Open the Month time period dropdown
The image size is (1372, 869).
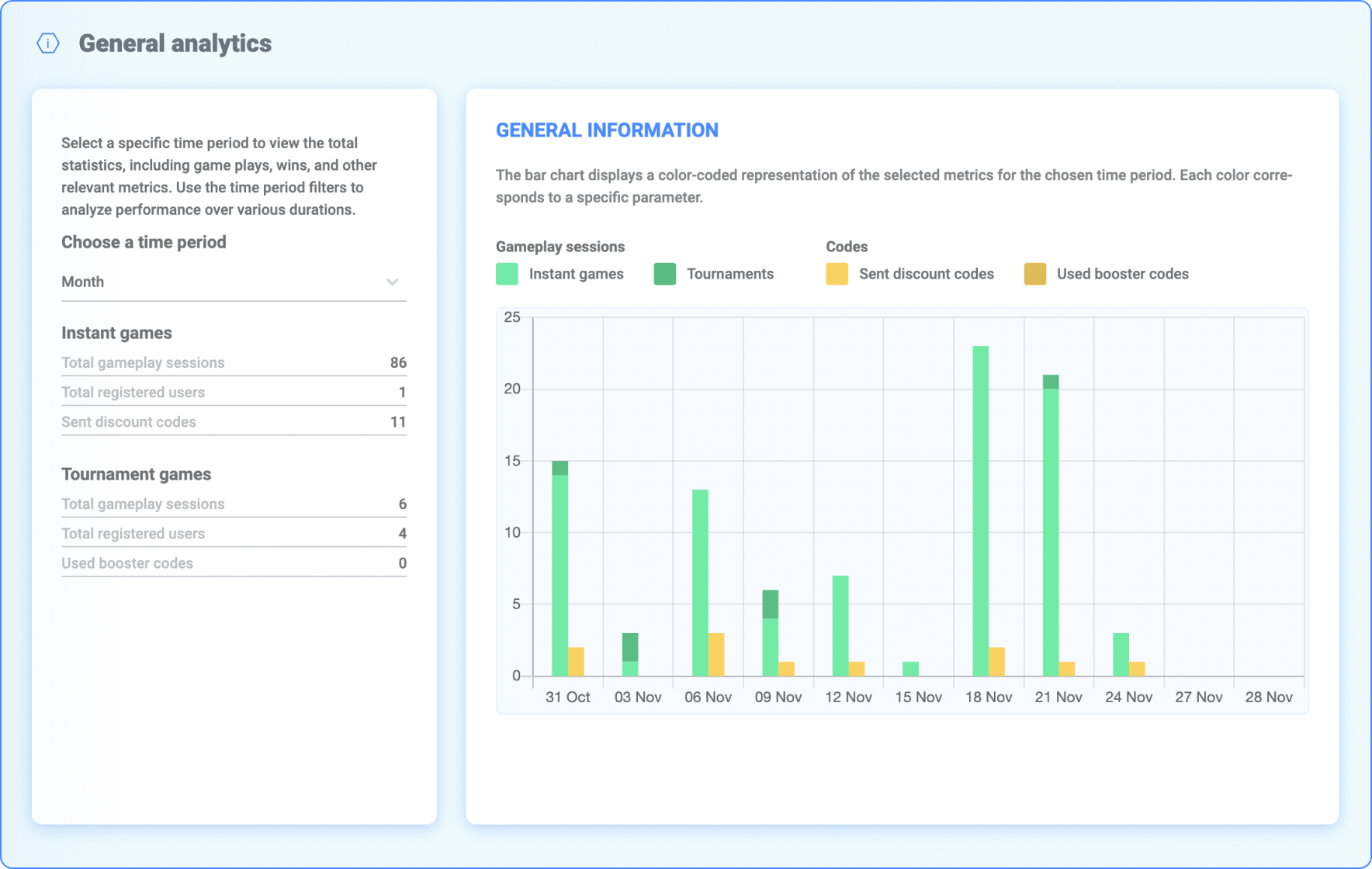(x=234, y=282)
